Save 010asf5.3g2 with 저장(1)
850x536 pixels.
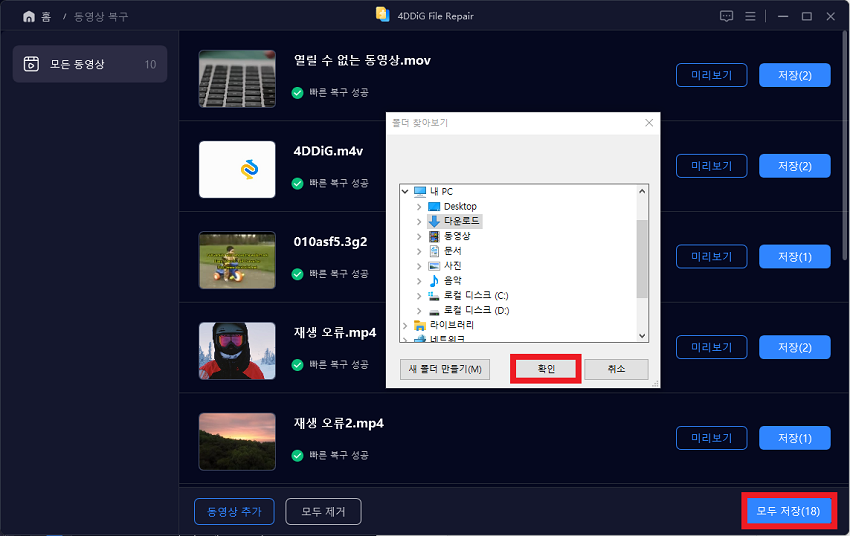[x=795, y=256]
